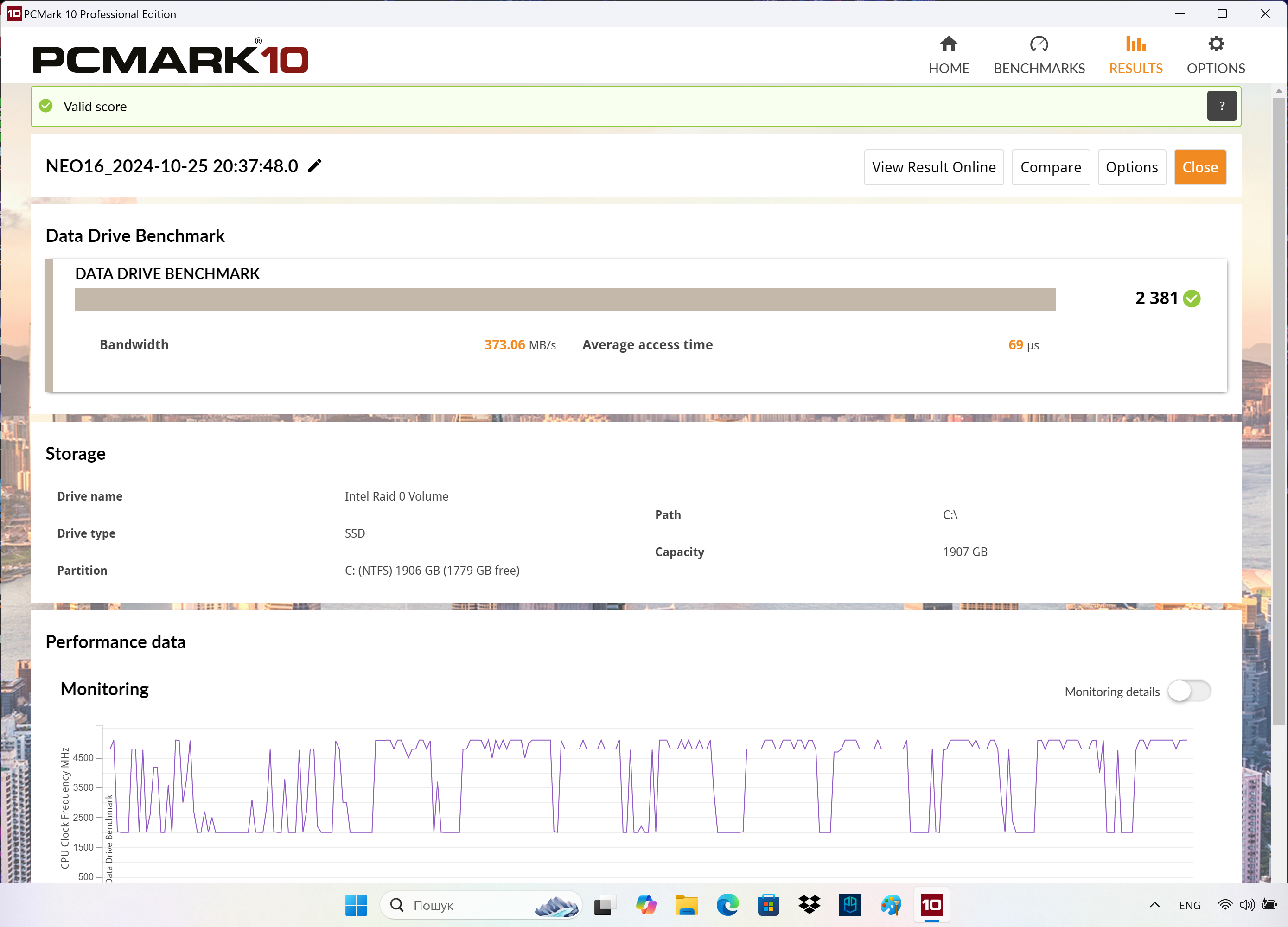
Task: Click View Result Online button
Action: (934, 166)
